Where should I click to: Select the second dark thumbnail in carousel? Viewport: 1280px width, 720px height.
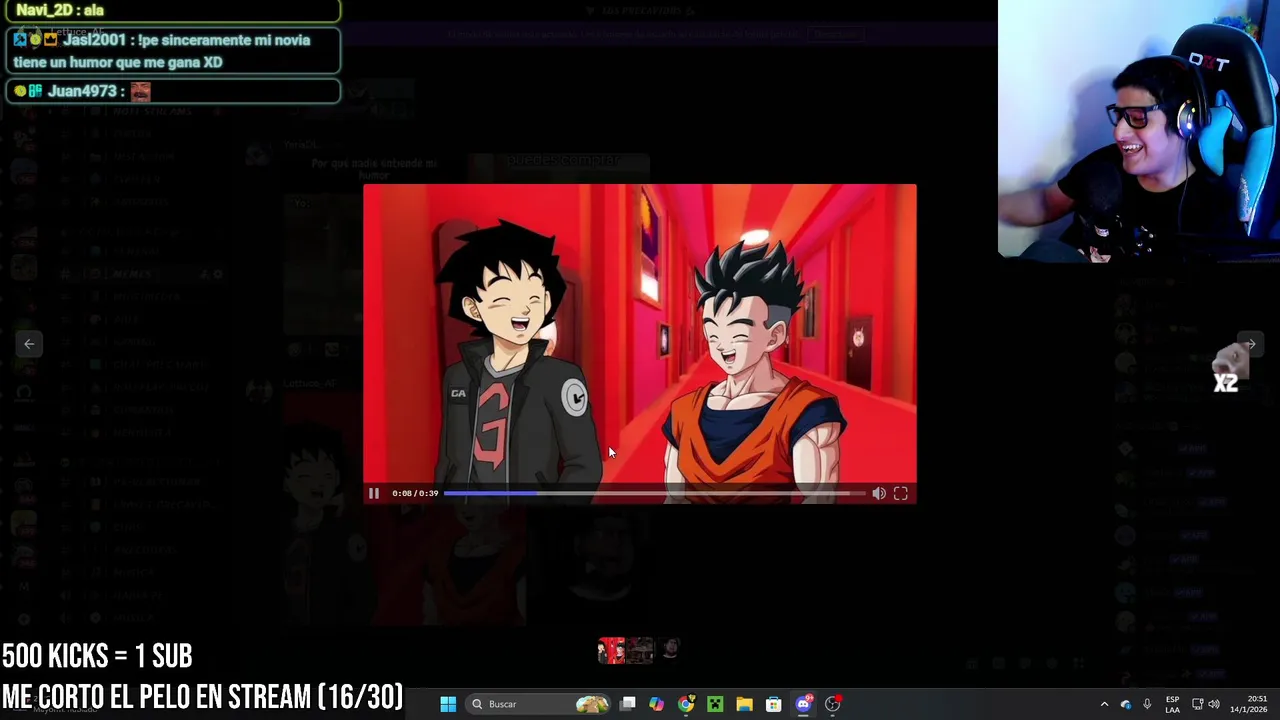click(x=640, y=650)
